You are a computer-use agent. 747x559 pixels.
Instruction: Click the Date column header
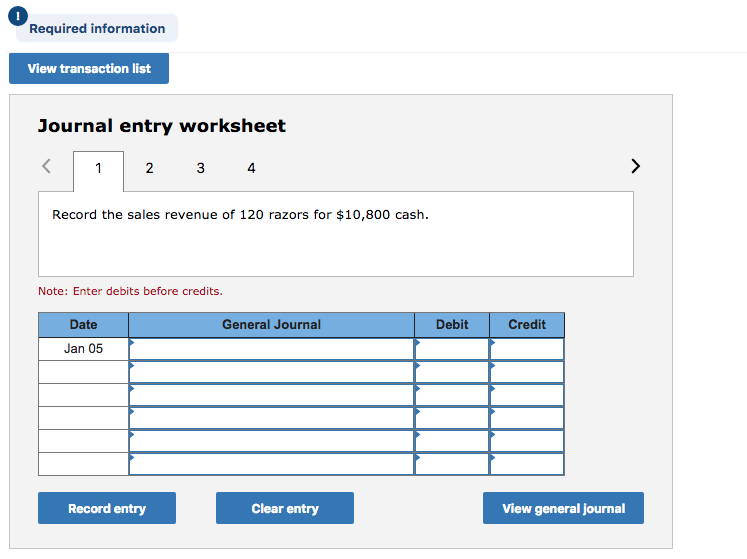coord(83,325)
